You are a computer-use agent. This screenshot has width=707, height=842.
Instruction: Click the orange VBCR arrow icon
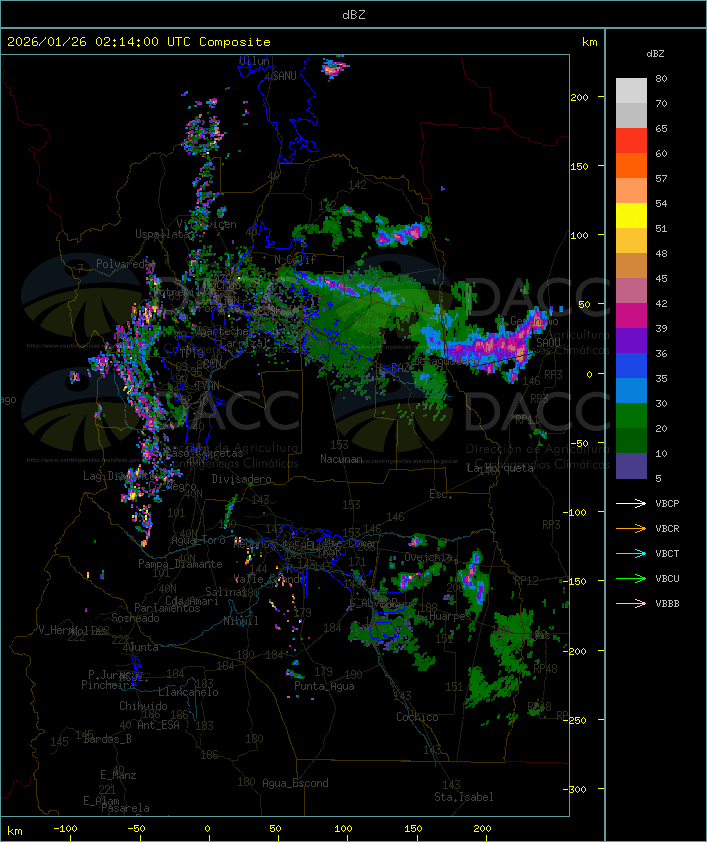[631, 528]
